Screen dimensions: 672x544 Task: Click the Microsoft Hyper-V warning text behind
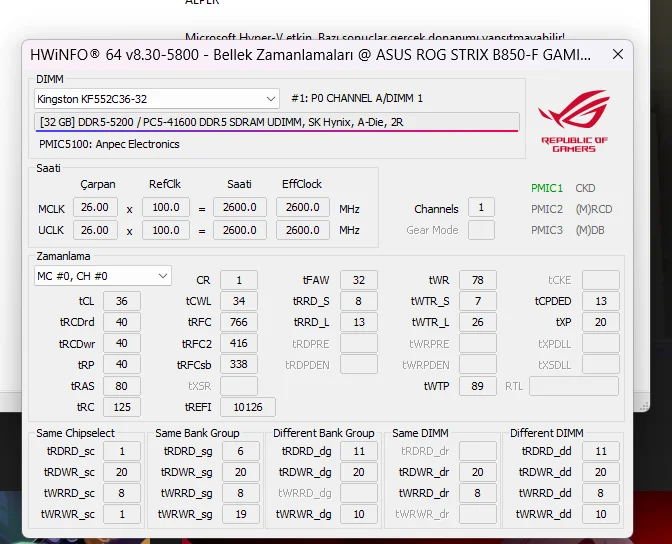375,37
